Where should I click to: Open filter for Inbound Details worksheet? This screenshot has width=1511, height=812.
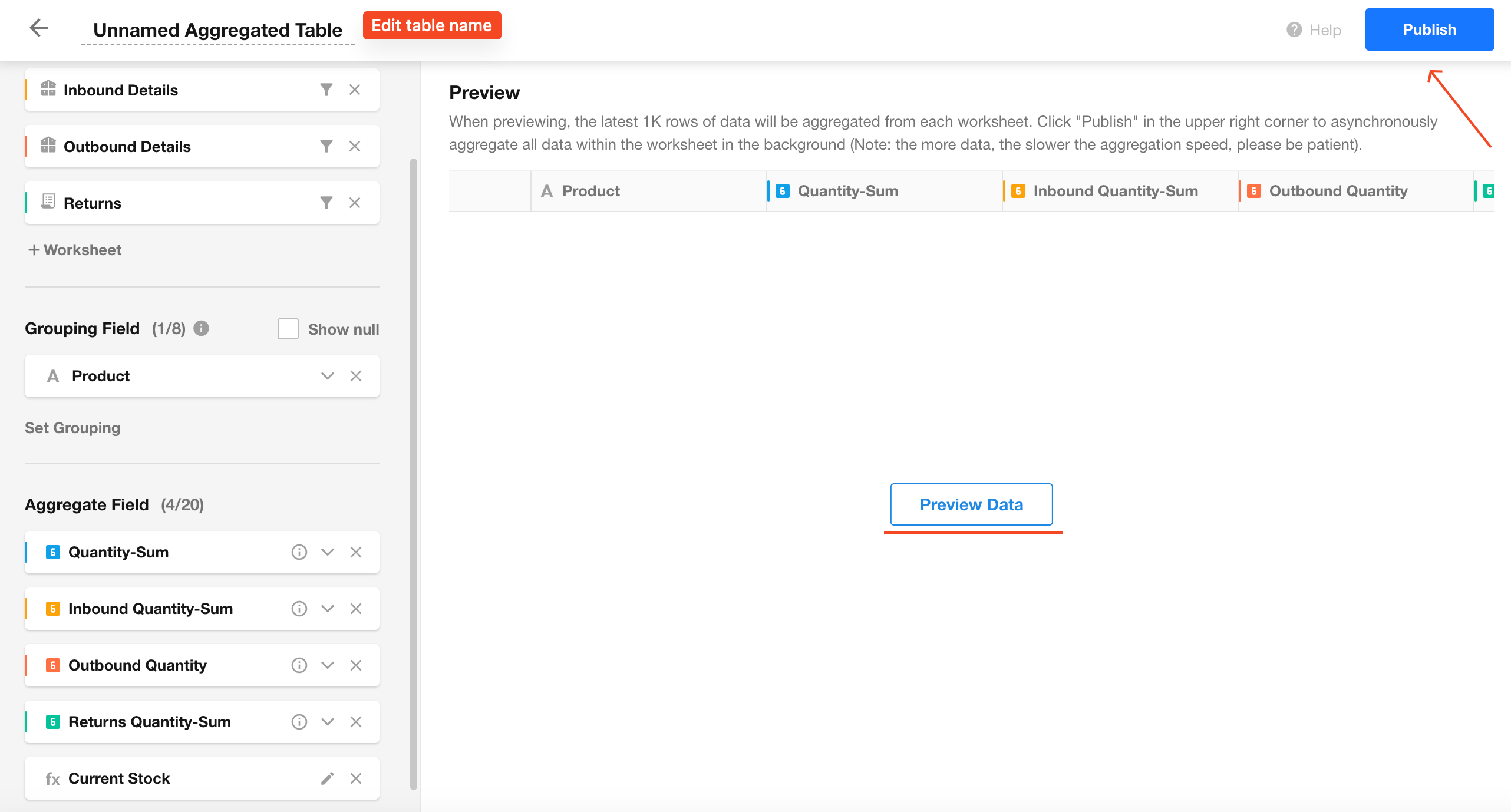click(326, 90)
